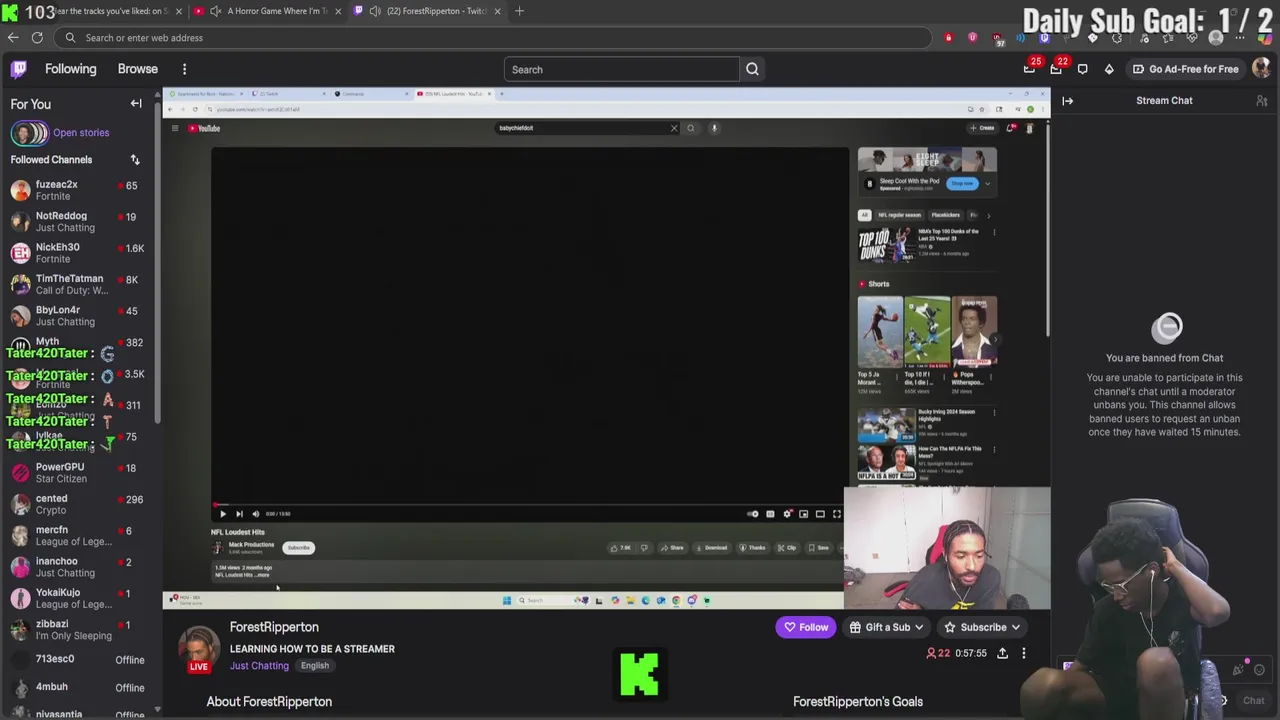Expand the Gift a Sub dropdown

coord(887,627)
